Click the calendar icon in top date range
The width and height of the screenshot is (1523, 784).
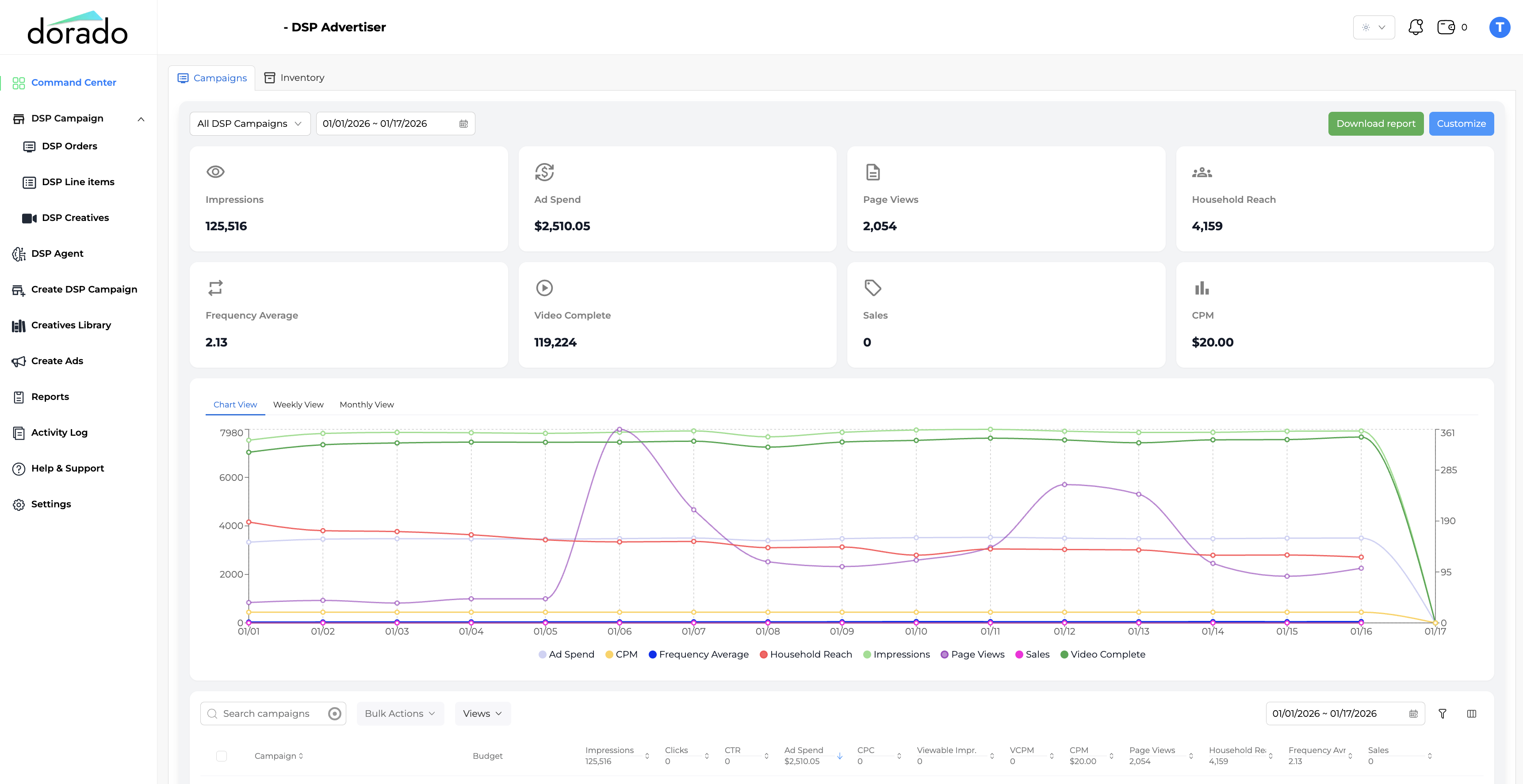point(463,123)
